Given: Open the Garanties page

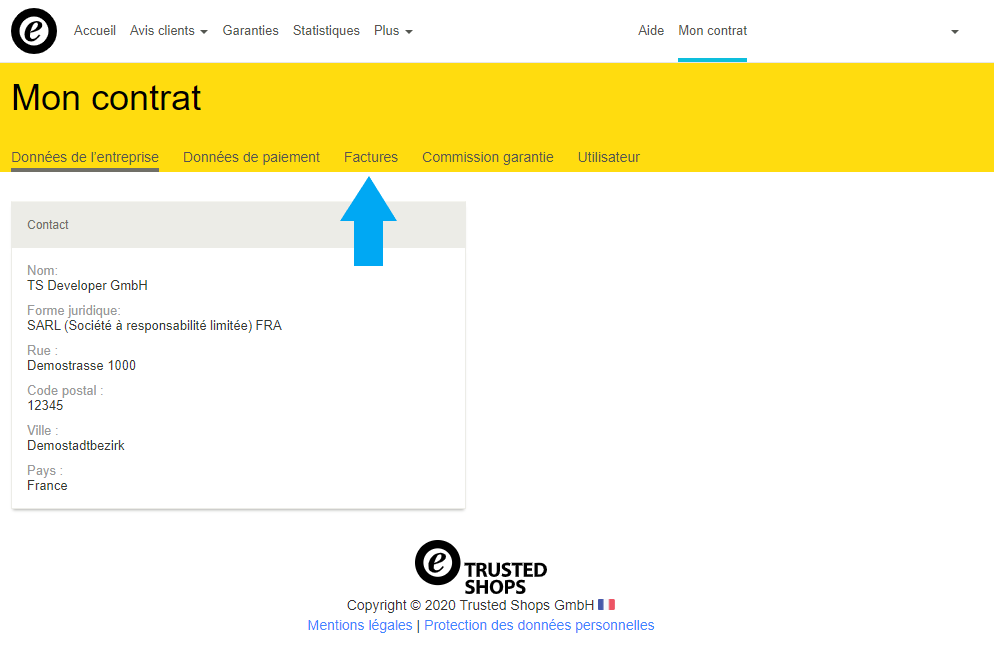Looking at the screenshot, I should tap(250, 30).
